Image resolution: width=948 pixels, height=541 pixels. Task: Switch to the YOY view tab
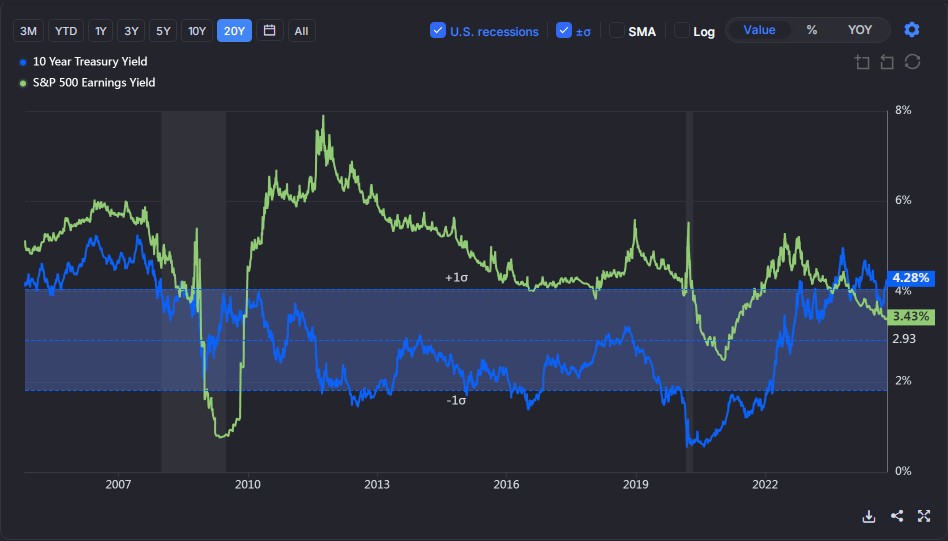tap(859, 30)
